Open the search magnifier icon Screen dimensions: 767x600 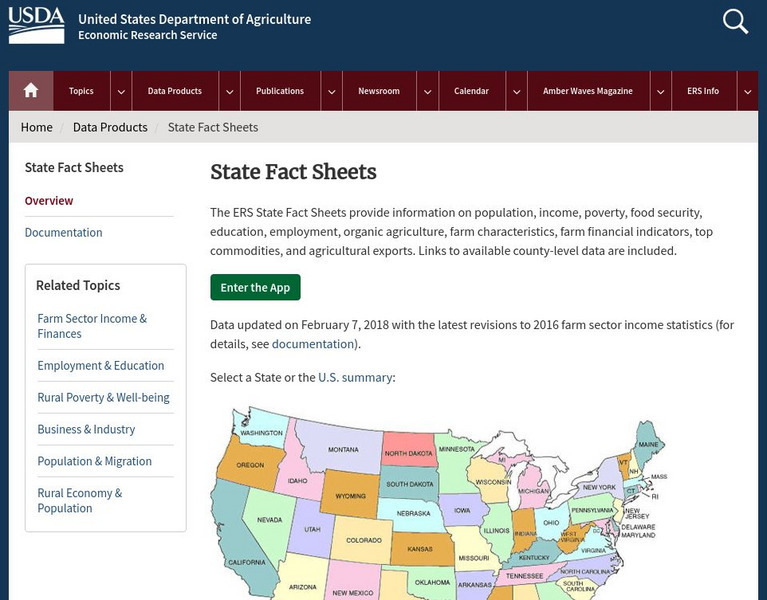[735, 22]
